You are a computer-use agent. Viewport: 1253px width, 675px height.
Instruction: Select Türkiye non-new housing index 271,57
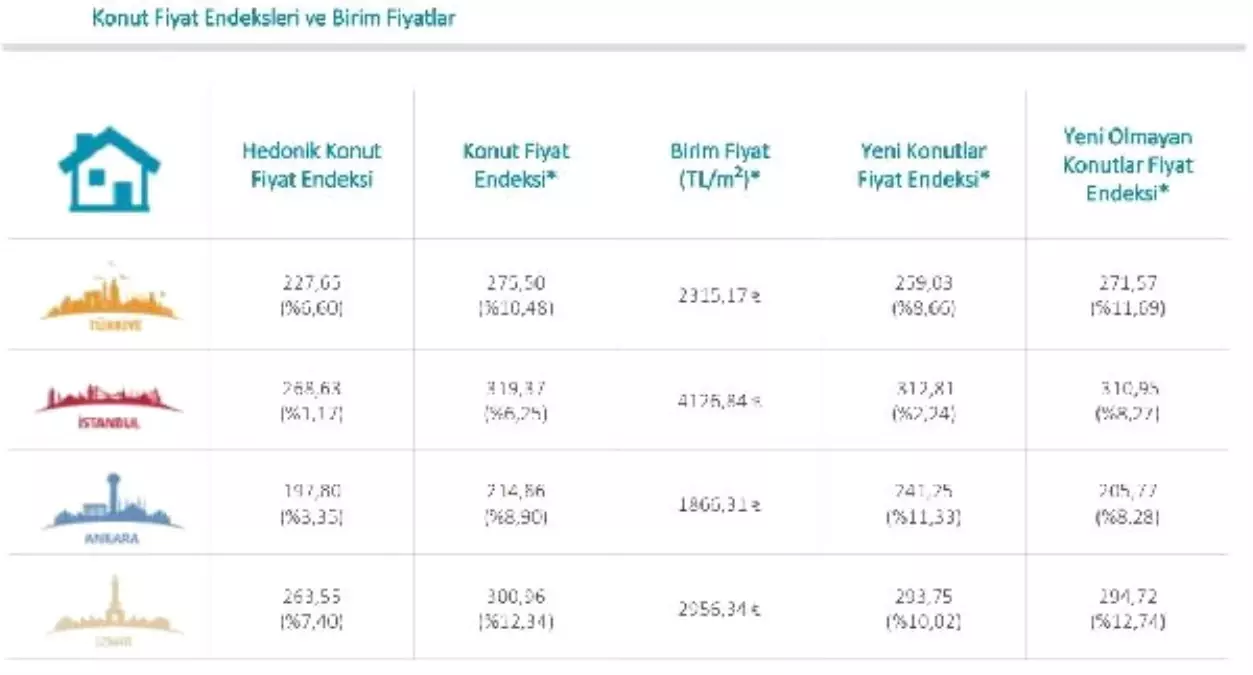coord(1126,285)
